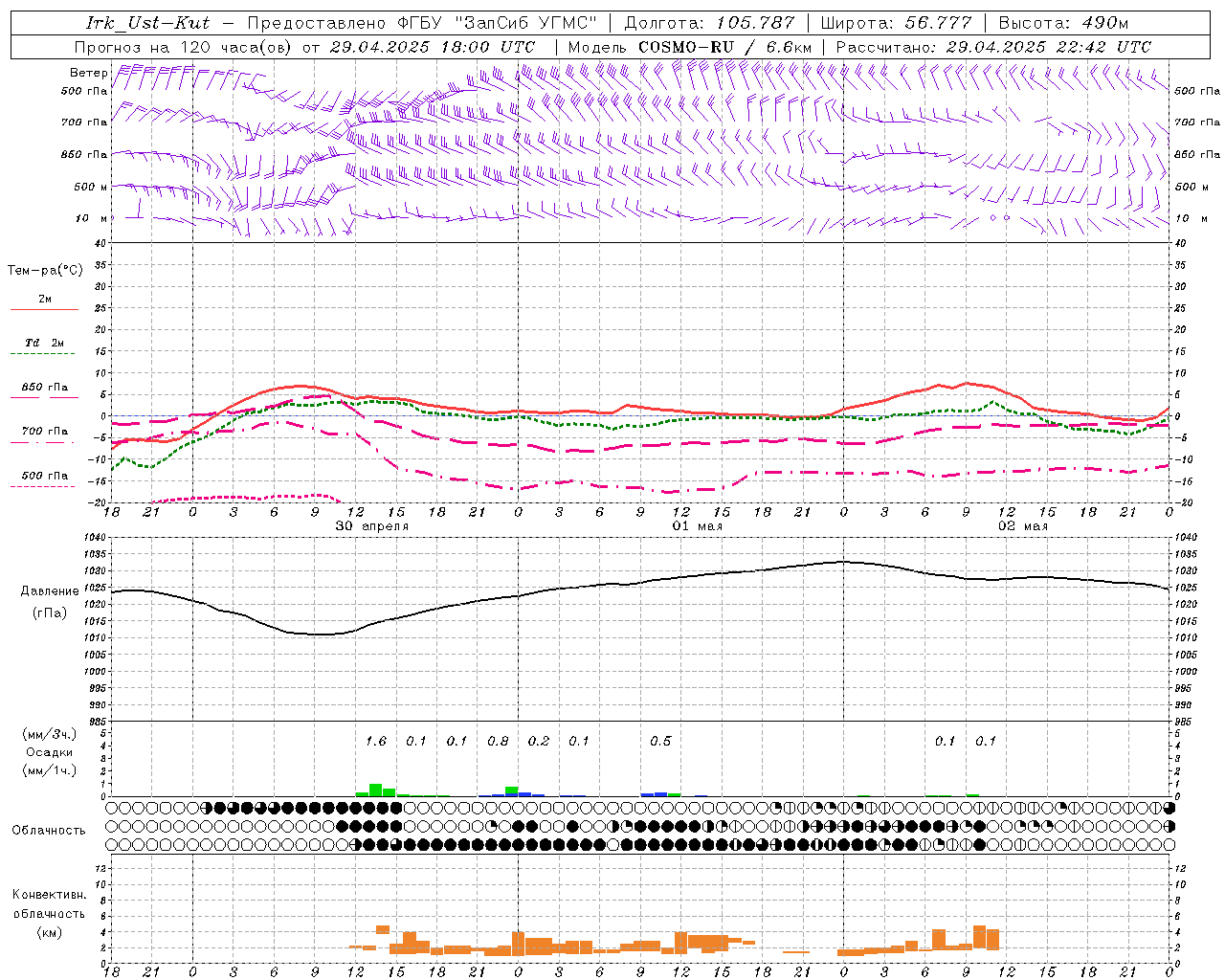1225x980 pixels.
Task: Click the 2м temperature legend entry
Action: coord(45,300)
